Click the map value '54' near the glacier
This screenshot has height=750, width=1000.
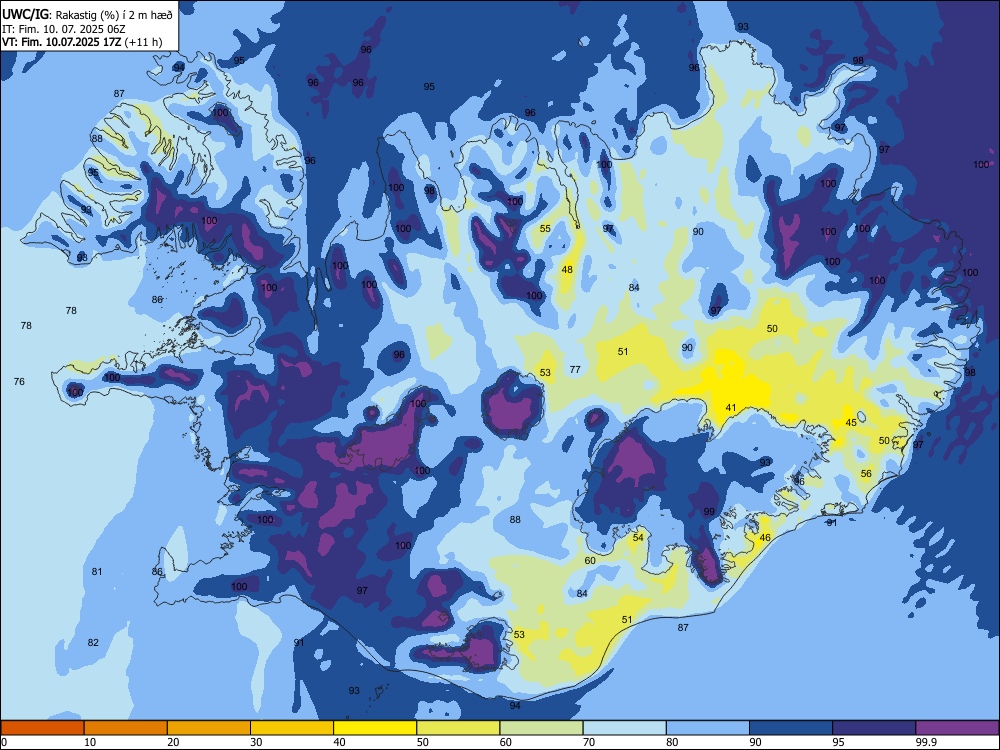click(x=638, y=538)
